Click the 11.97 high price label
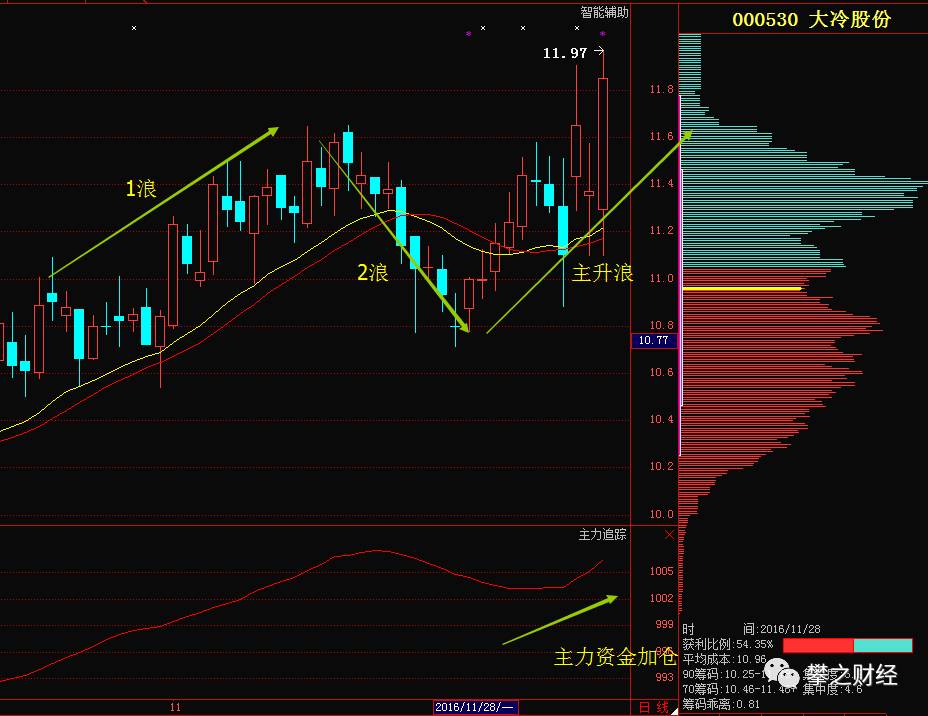The image size is (928, 716). click(565, 53)
